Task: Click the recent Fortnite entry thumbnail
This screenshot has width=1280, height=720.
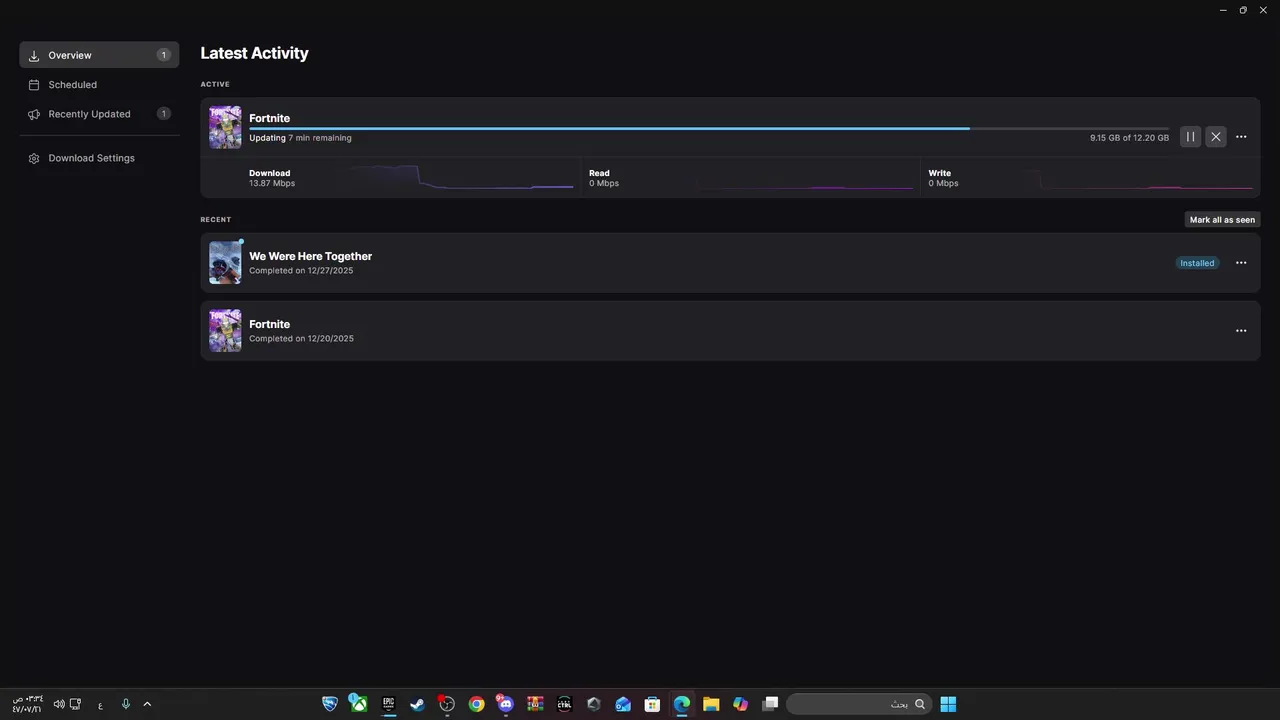Action: coord(225,331)
